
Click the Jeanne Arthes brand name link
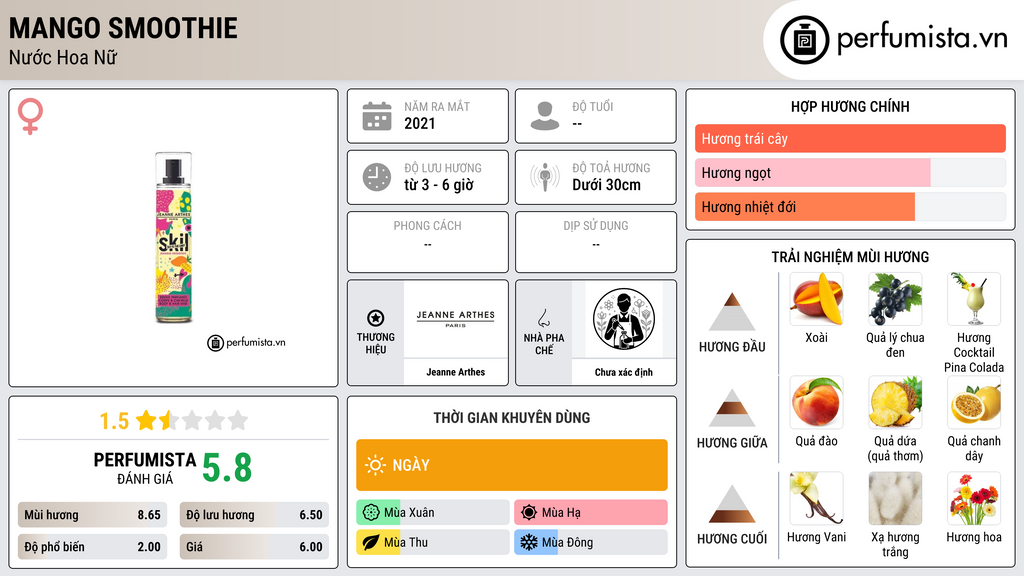(456, 372)
